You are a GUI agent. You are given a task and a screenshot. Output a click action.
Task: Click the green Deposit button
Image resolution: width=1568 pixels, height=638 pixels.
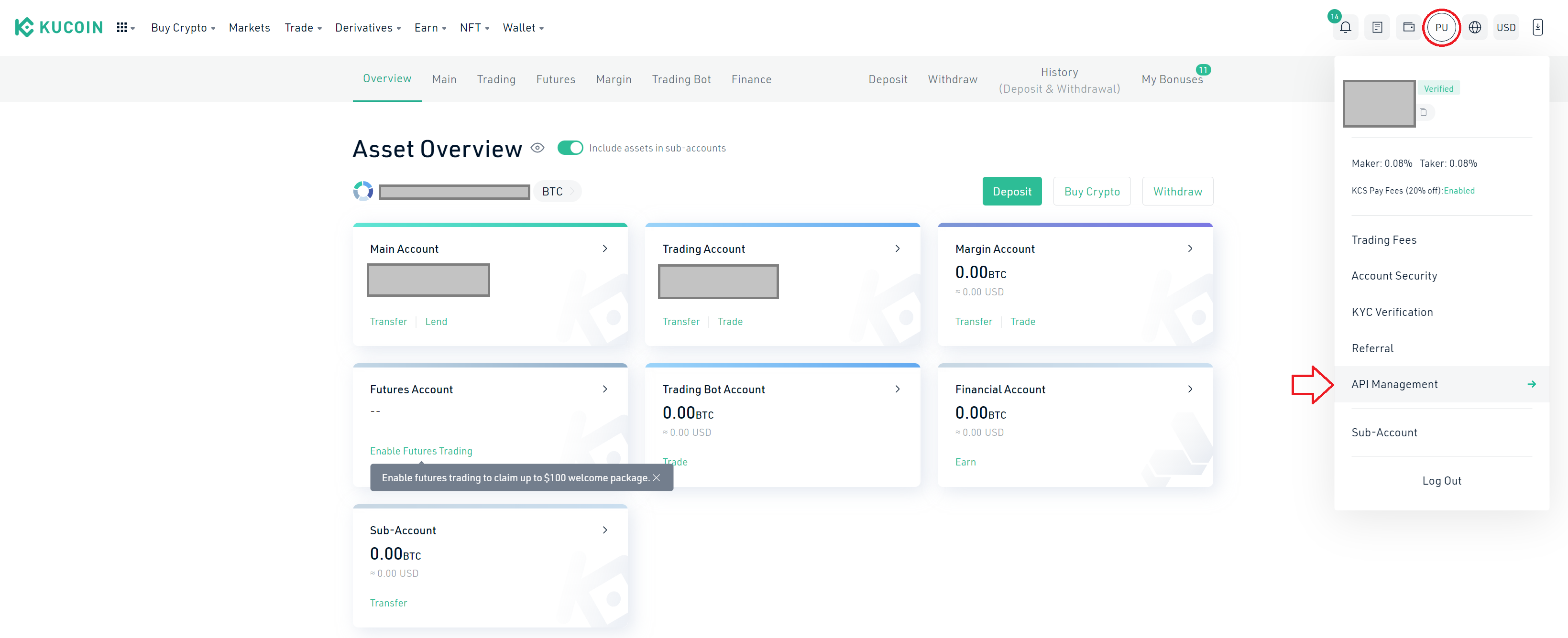point(1012,192)
